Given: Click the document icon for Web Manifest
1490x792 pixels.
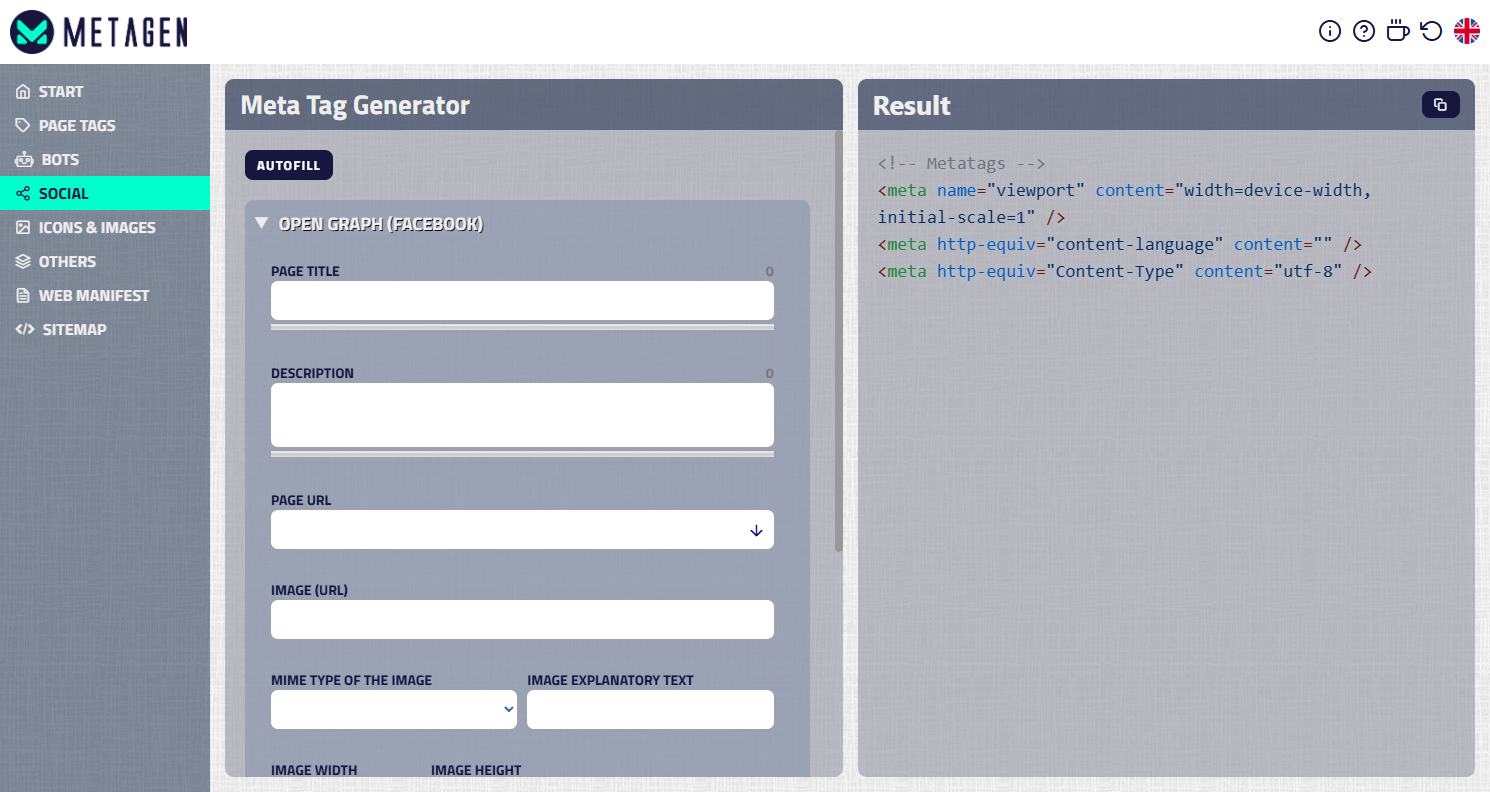Looking at the screenshot, I should coord(23,295).
